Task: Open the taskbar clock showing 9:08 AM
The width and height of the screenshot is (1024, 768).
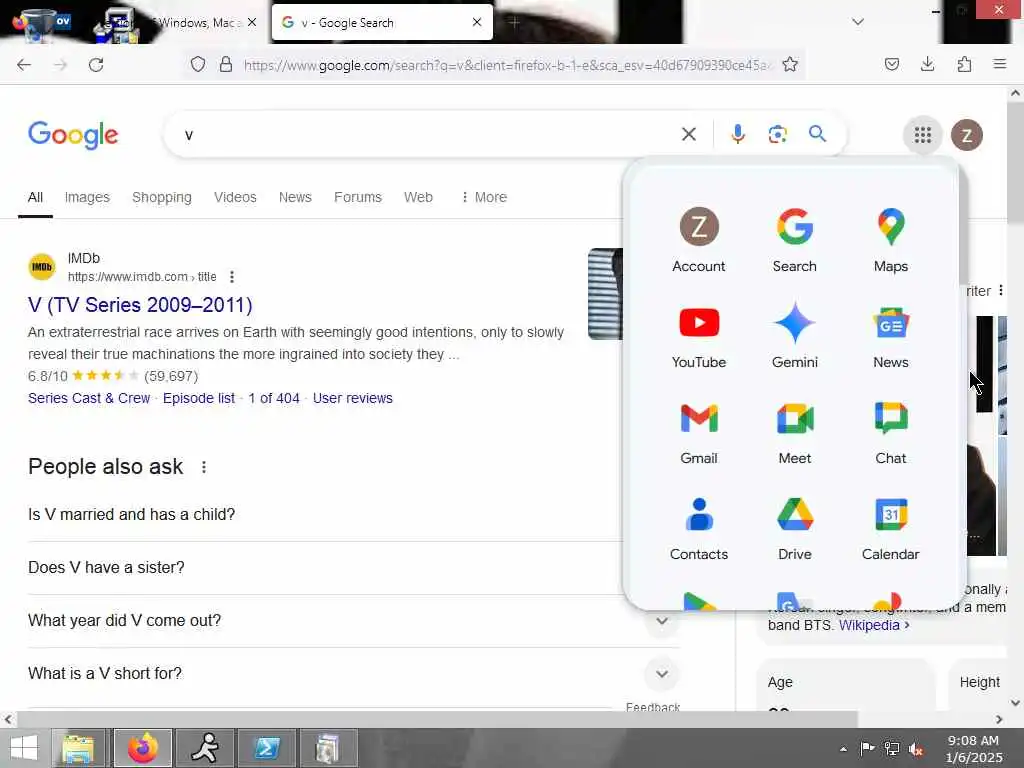Action: tap(973, 749)
